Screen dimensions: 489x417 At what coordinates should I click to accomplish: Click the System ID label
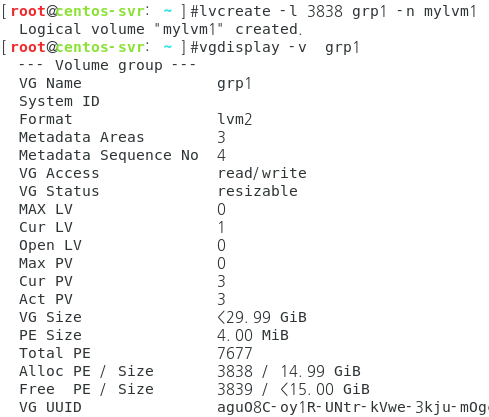[x=59, y=101]
